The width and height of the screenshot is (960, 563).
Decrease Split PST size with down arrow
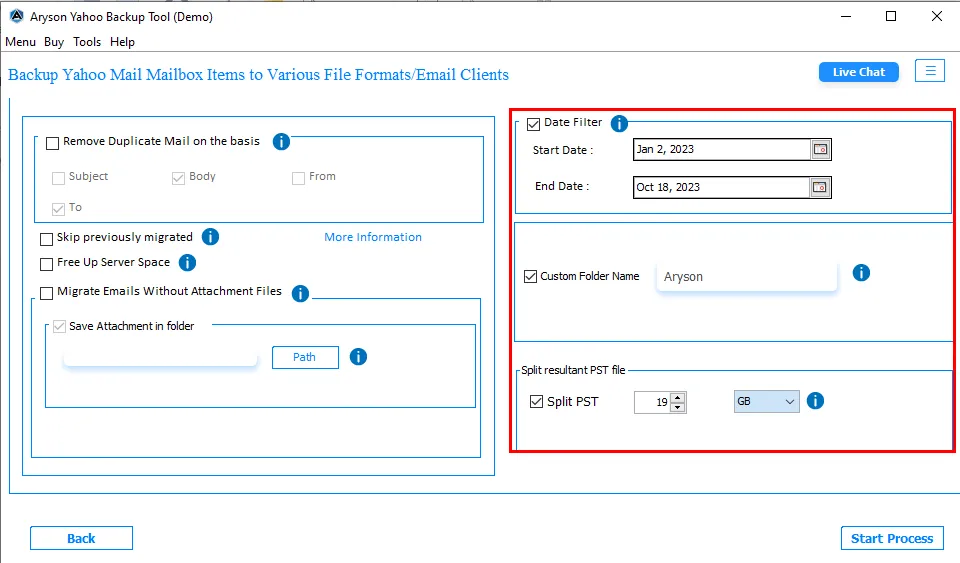(677, 407)
